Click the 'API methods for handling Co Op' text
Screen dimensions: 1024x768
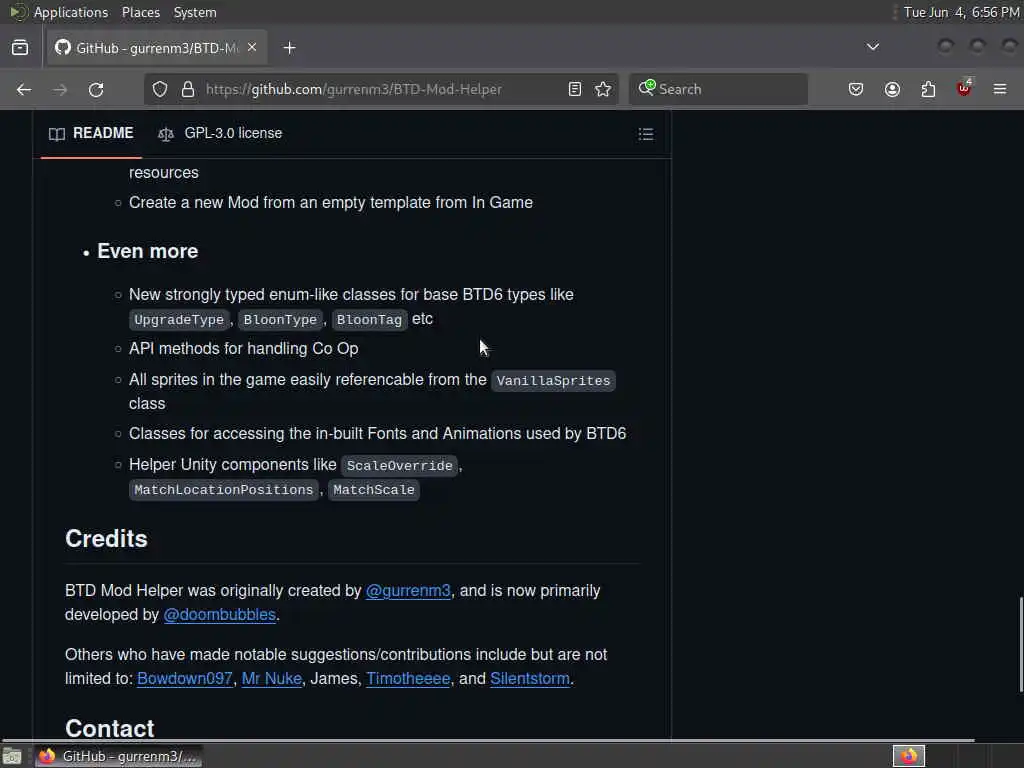[244, 349]
